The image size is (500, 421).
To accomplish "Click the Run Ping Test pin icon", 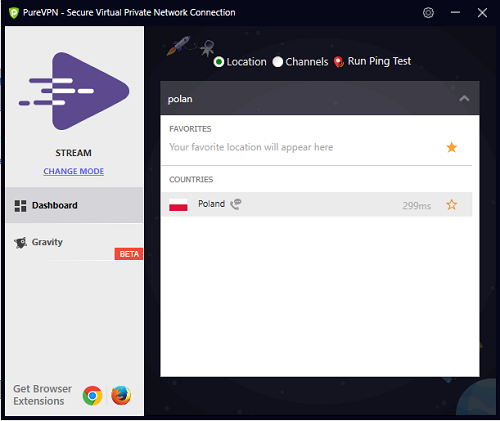I will click(x=339, y=62).
